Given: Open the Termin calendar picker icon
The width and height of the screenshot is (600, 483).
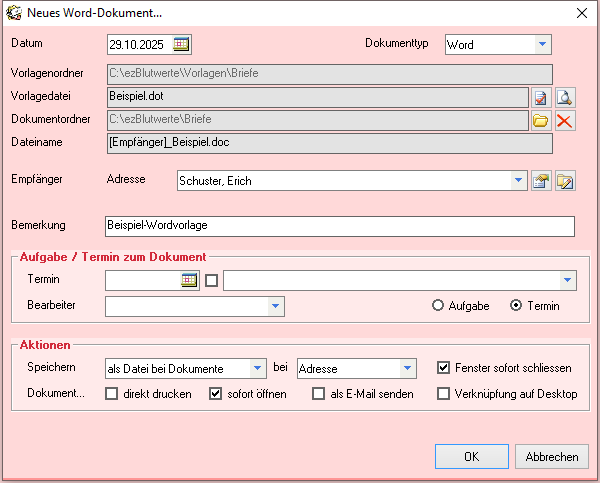Looking at the screenshot, I should 189,280.
